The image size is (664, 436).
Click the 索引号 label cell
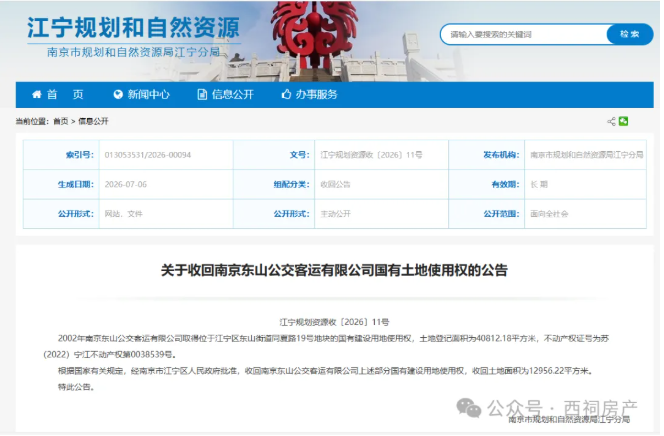click(x=61, y=155)
